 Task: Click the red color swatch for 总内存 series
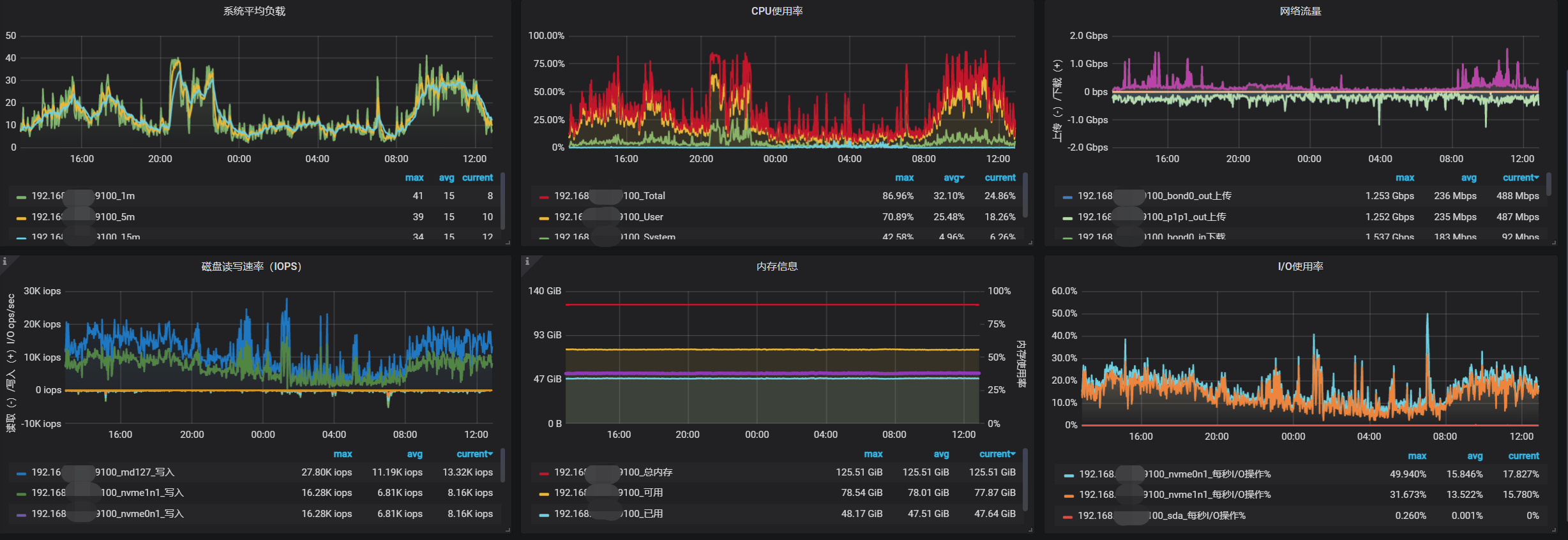pyautogui.click(x=544, y=473)
